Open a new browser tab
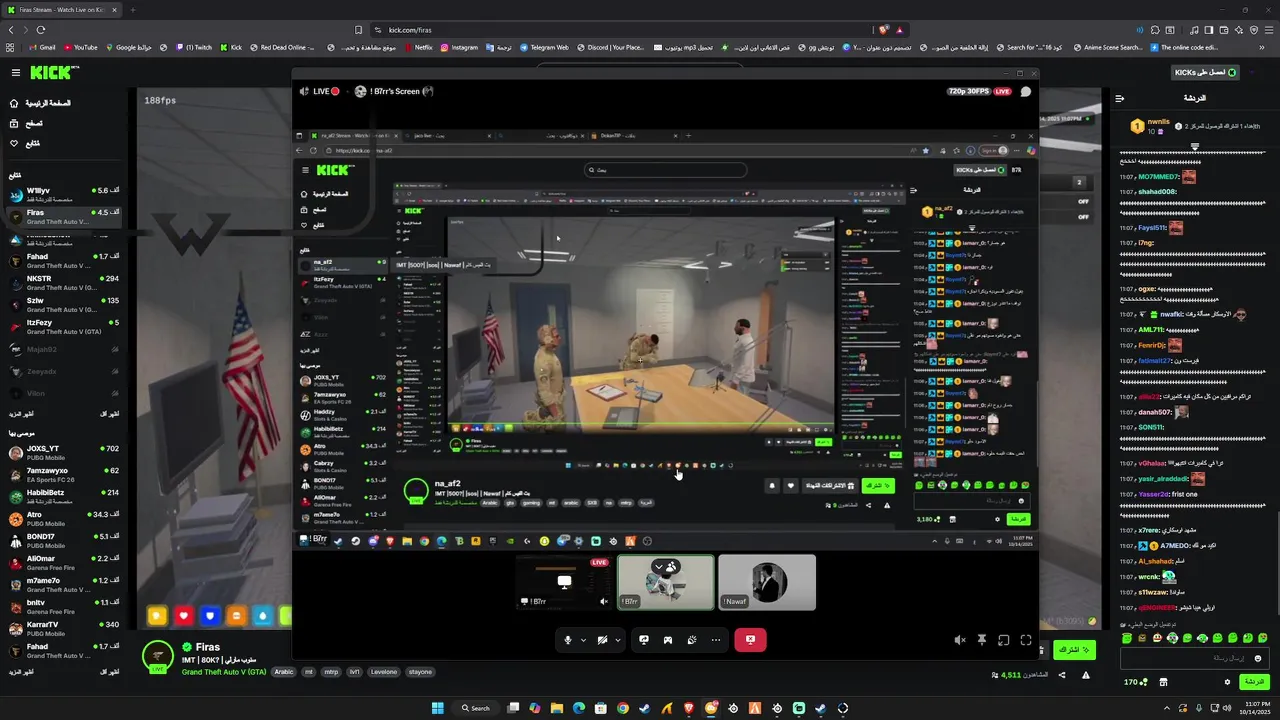 click(x=133, y=10)
